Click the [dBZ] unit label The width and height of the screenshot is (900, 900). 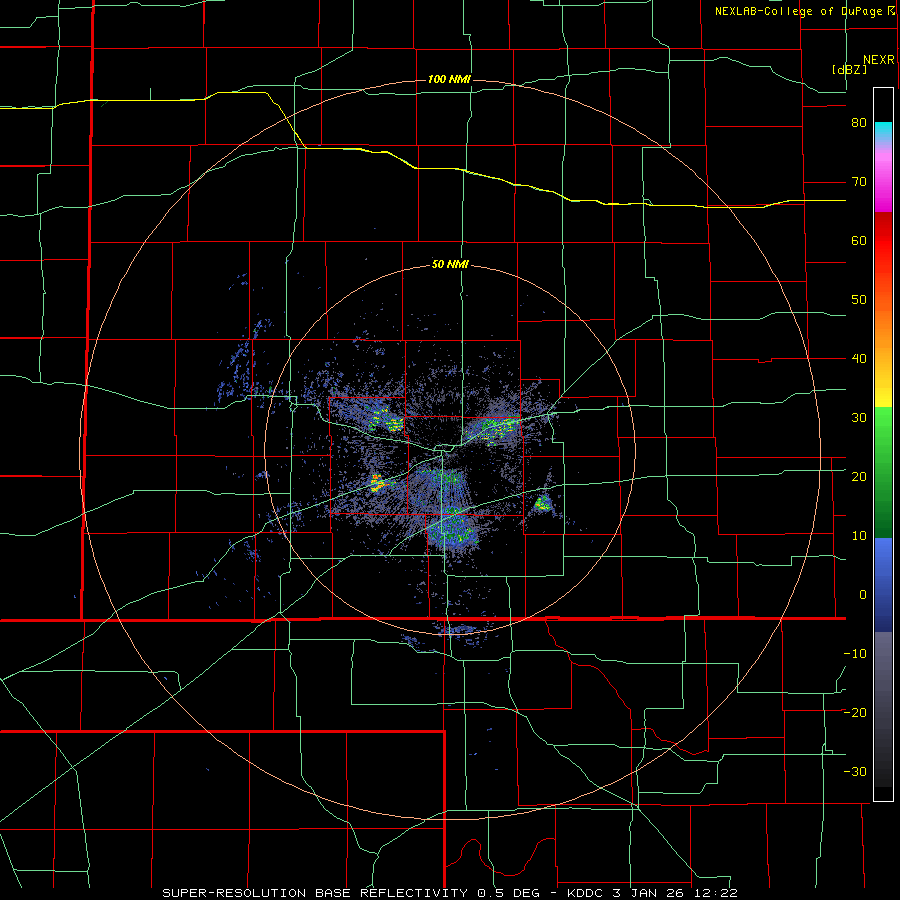(x=849, y=69)
